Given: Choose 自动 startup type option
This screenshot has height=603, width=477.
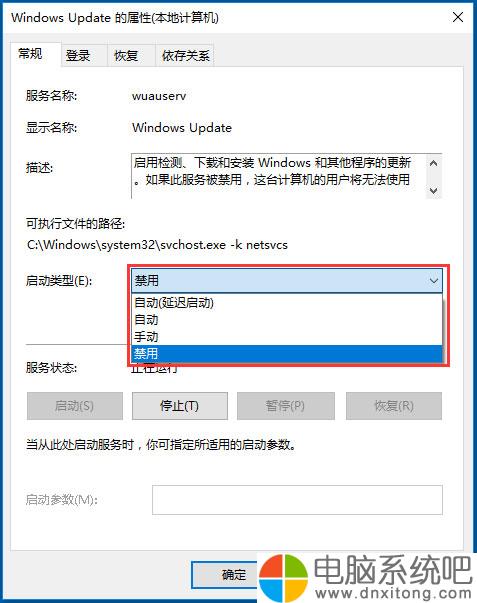Looking at the screenshot, I should 287,320.
